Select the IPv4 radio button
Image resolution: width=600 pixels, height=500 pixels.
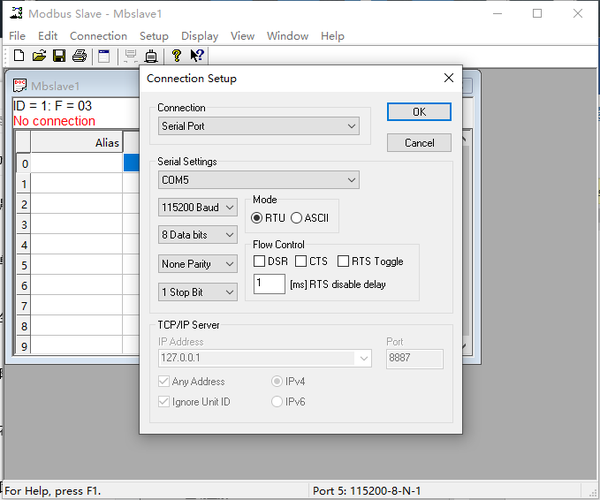point(277,381)
